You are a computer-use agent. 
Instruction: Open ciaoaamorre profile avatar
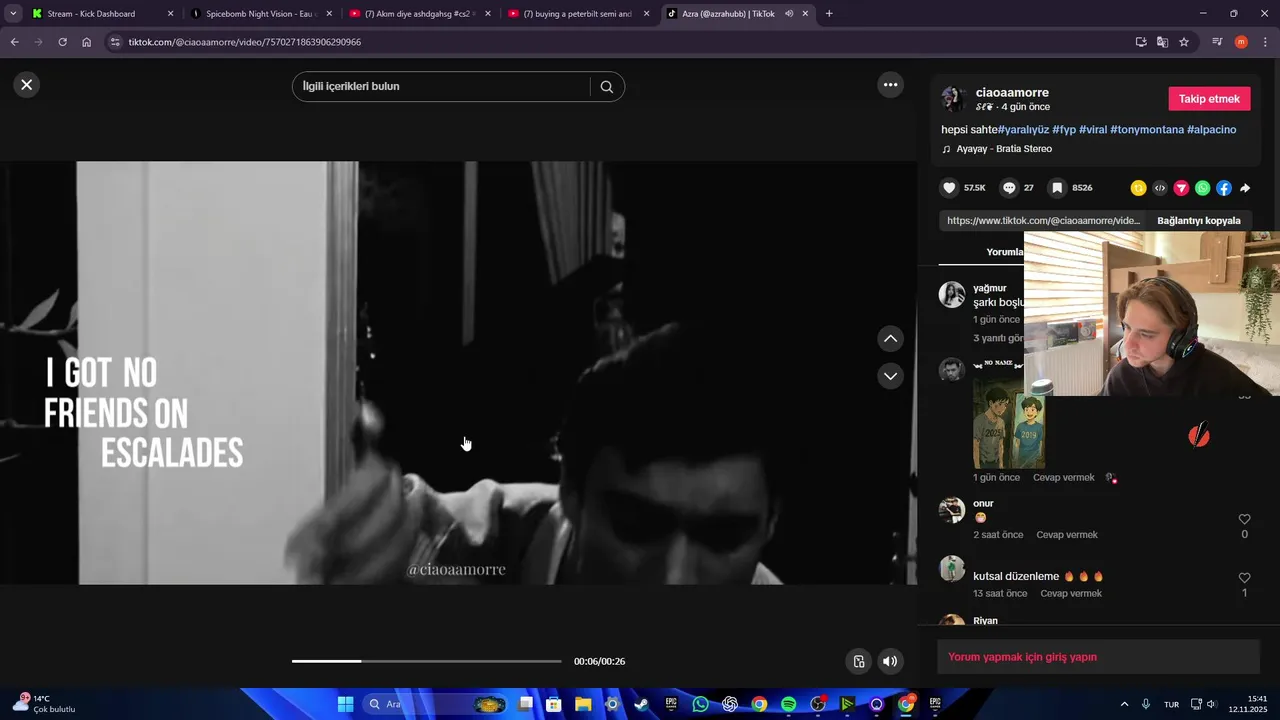click(x=954, y=99)
